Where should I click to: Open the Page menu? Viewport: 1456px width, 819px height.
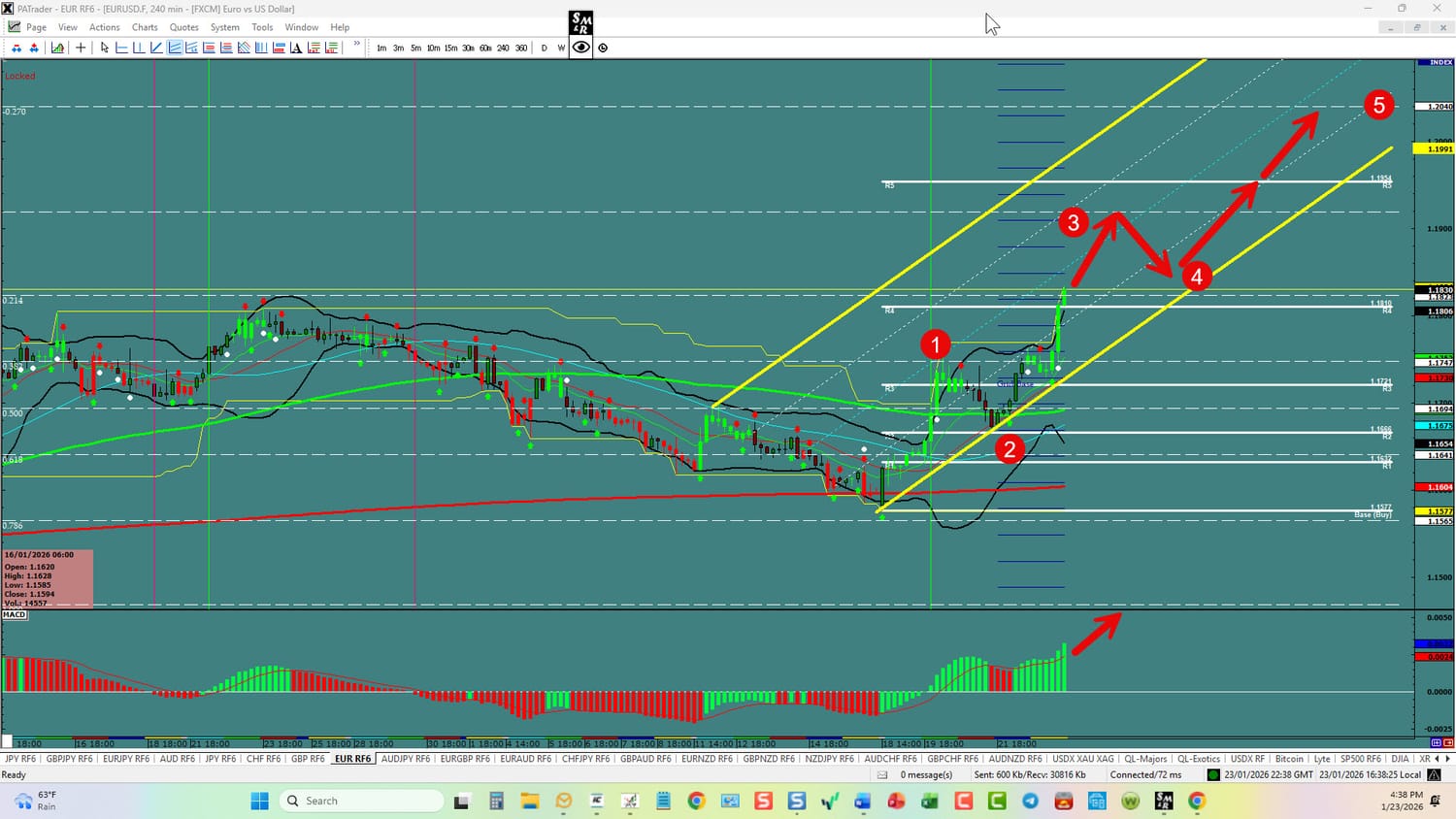point(36,27)
